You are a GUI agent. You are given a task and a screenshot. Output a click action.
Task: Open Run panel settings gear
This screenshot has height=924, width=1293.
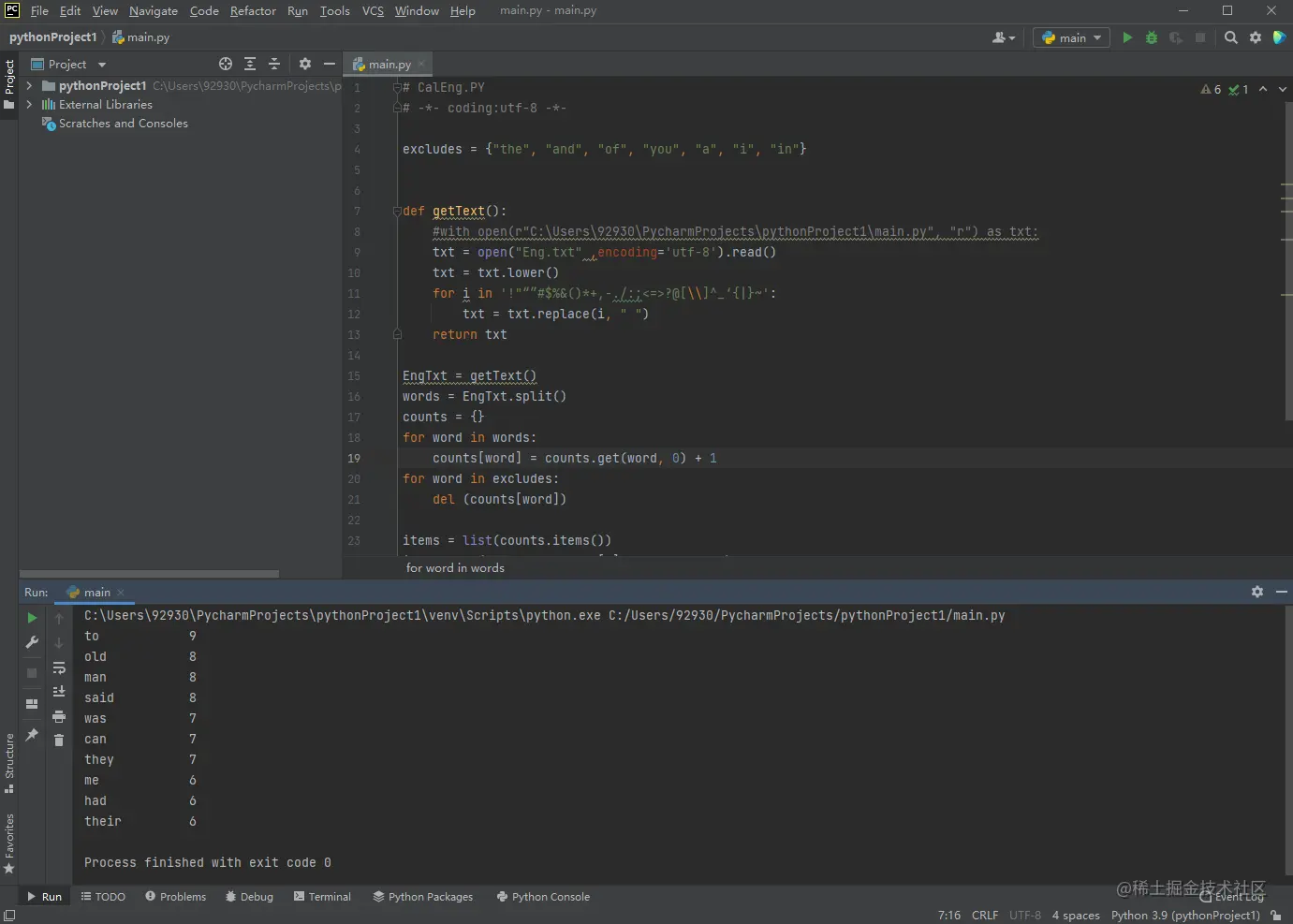click(x=1257, y=592)
